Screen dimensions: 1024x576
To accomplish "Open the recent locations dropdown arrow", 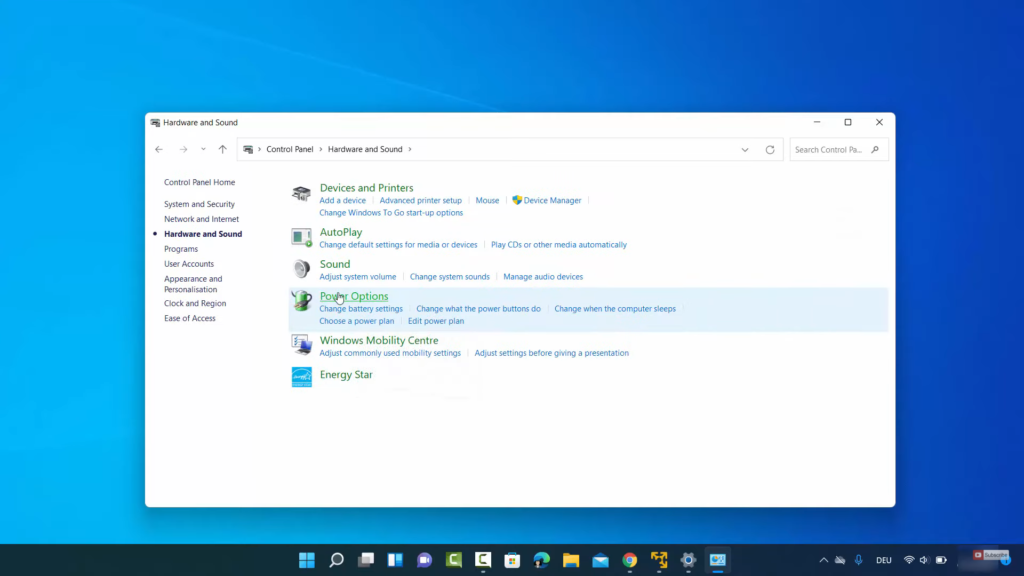I will tap(203, 150).
